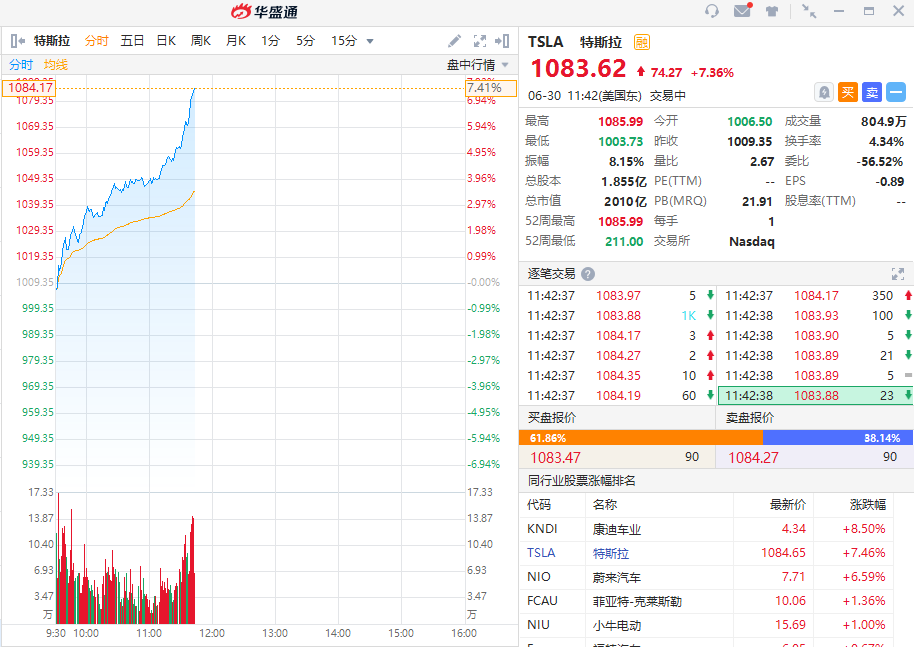Click the 特斯拉 name in chart header

pos(52,41)
